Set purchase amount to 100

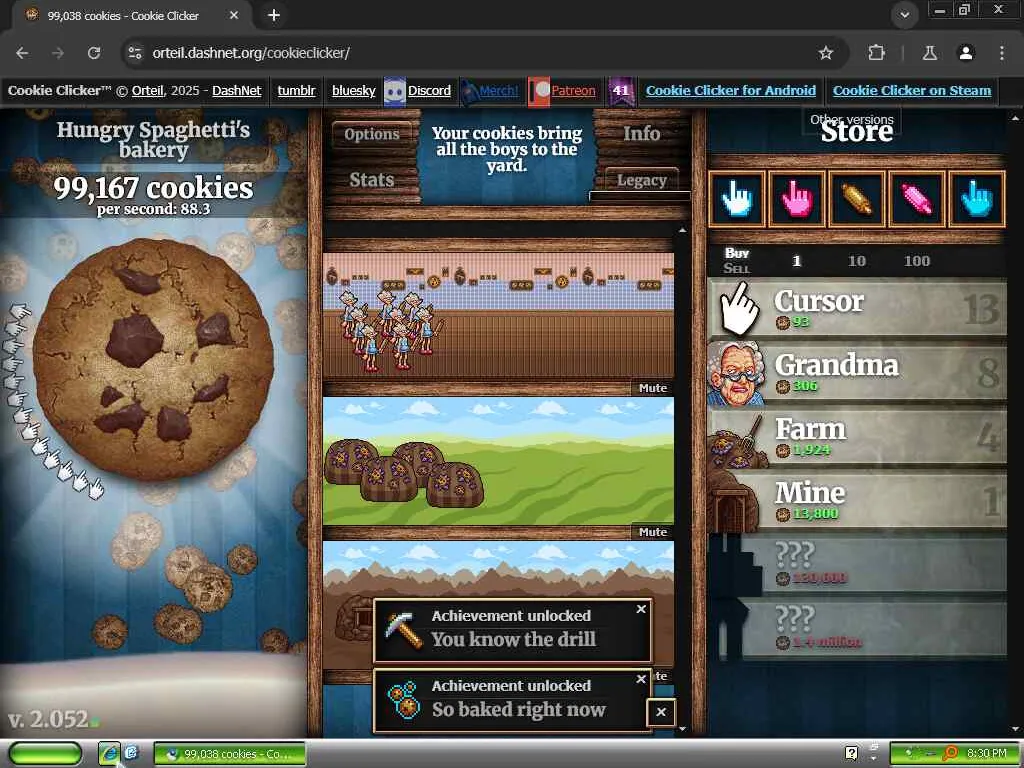(917, 261)
